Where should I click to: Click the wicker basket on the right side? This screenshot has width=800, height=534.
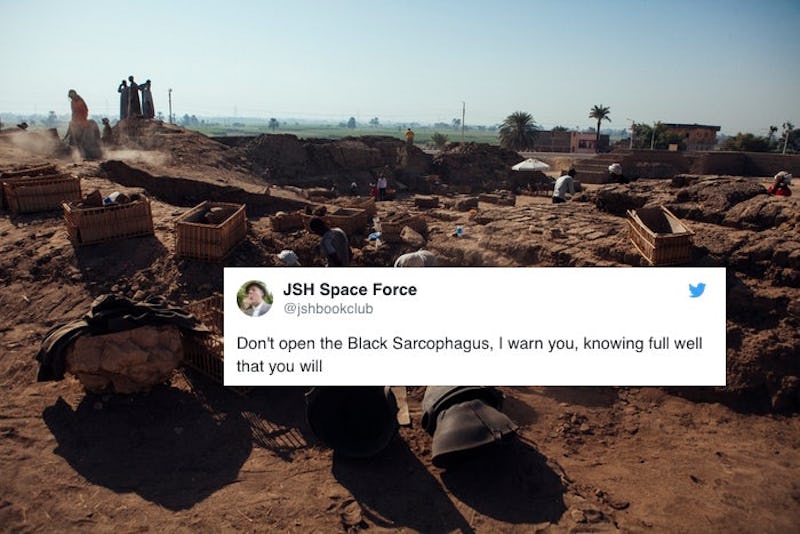(x=660, y=234)
